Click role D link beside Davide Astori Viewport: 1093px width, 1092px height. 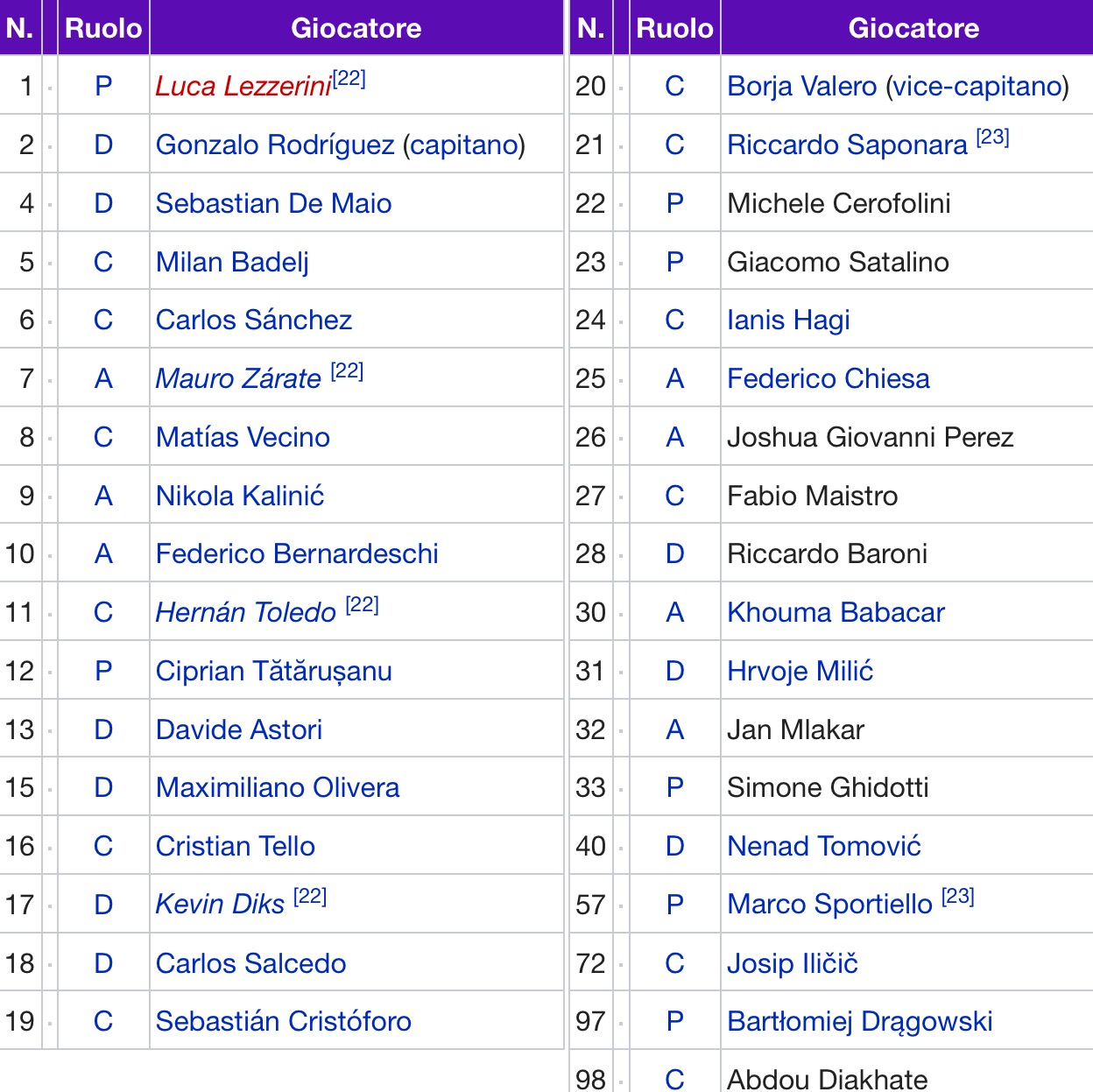(103, 729)
